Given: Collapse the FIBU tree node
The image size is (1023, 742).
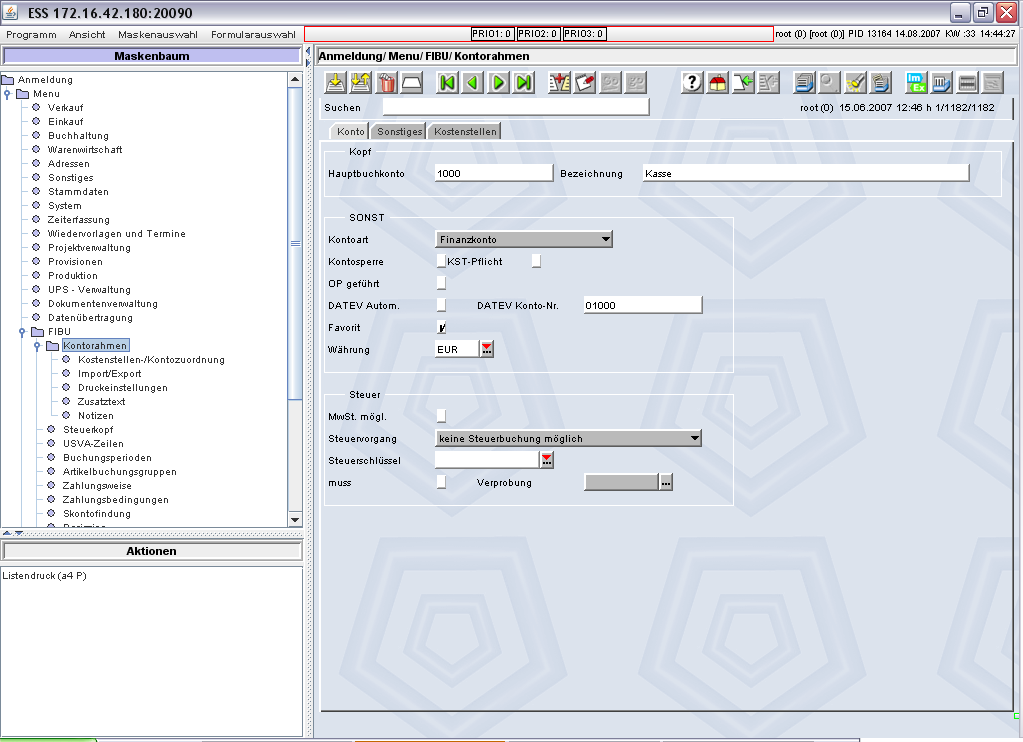Looking at the screenshot, I should point(22,332).
